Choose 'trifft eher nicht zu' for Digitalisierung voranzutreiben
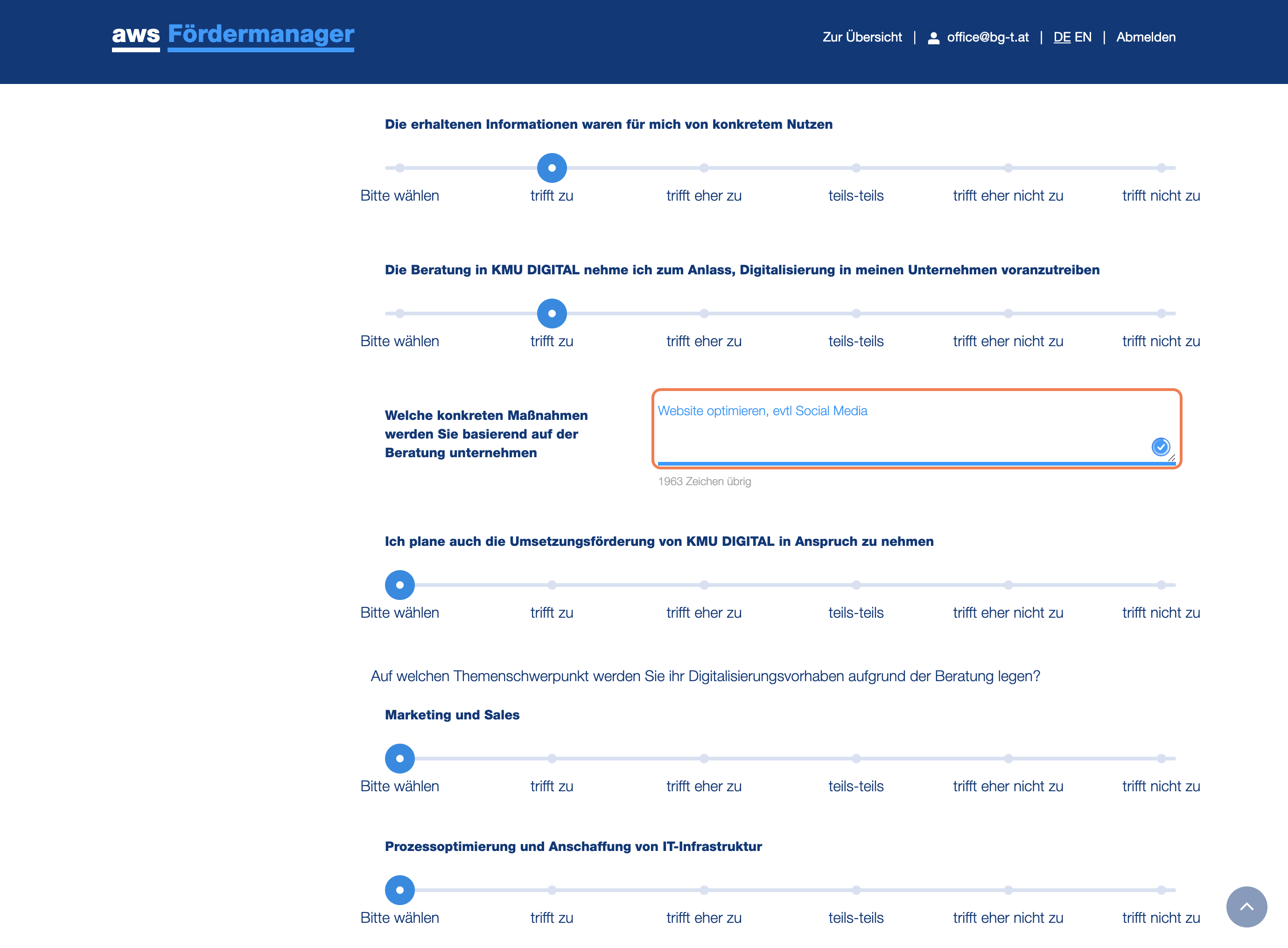The height and width of the screenshot is (948, 1288). [x=1008, y=314]
